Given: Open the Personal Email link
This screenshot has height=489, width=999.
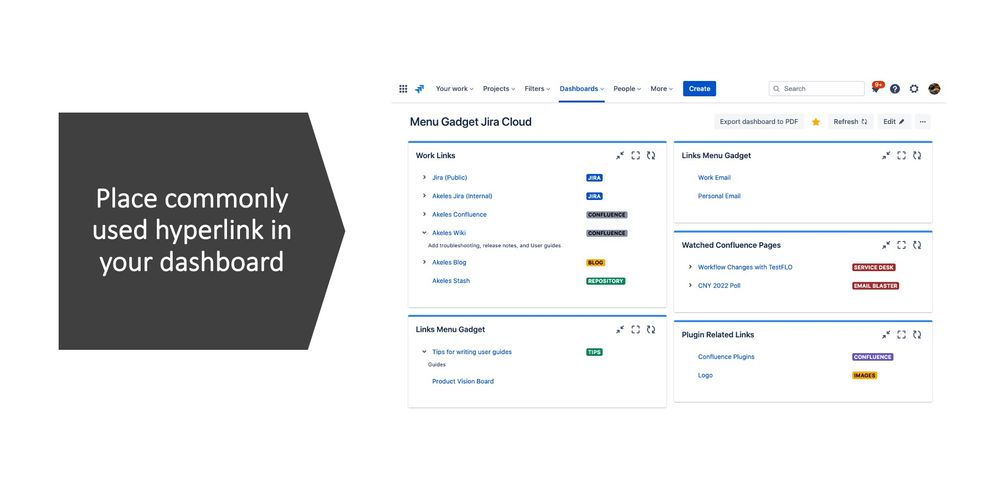Looking at the screenshot, I should pos(719,196).
